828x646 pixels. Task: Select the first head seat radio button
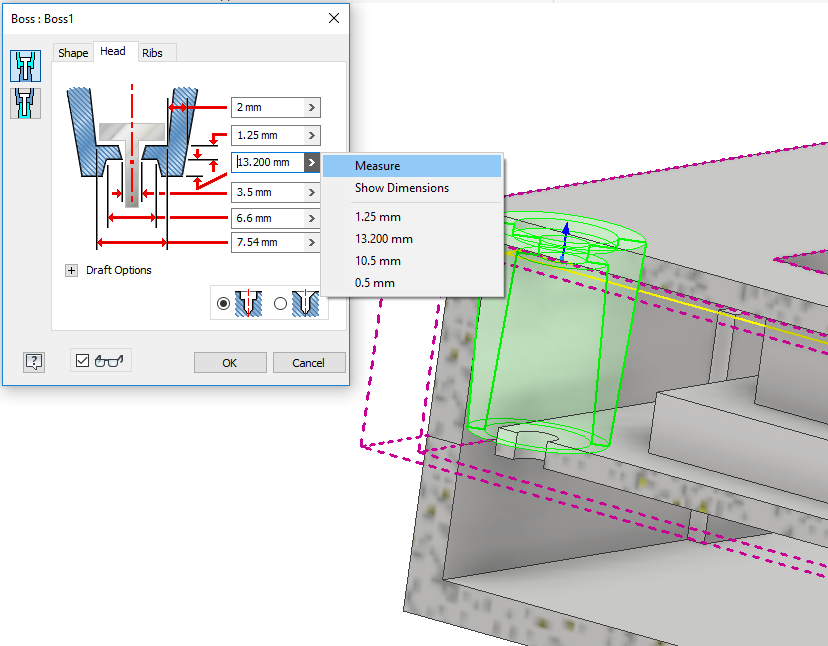(x=224, y=302)
